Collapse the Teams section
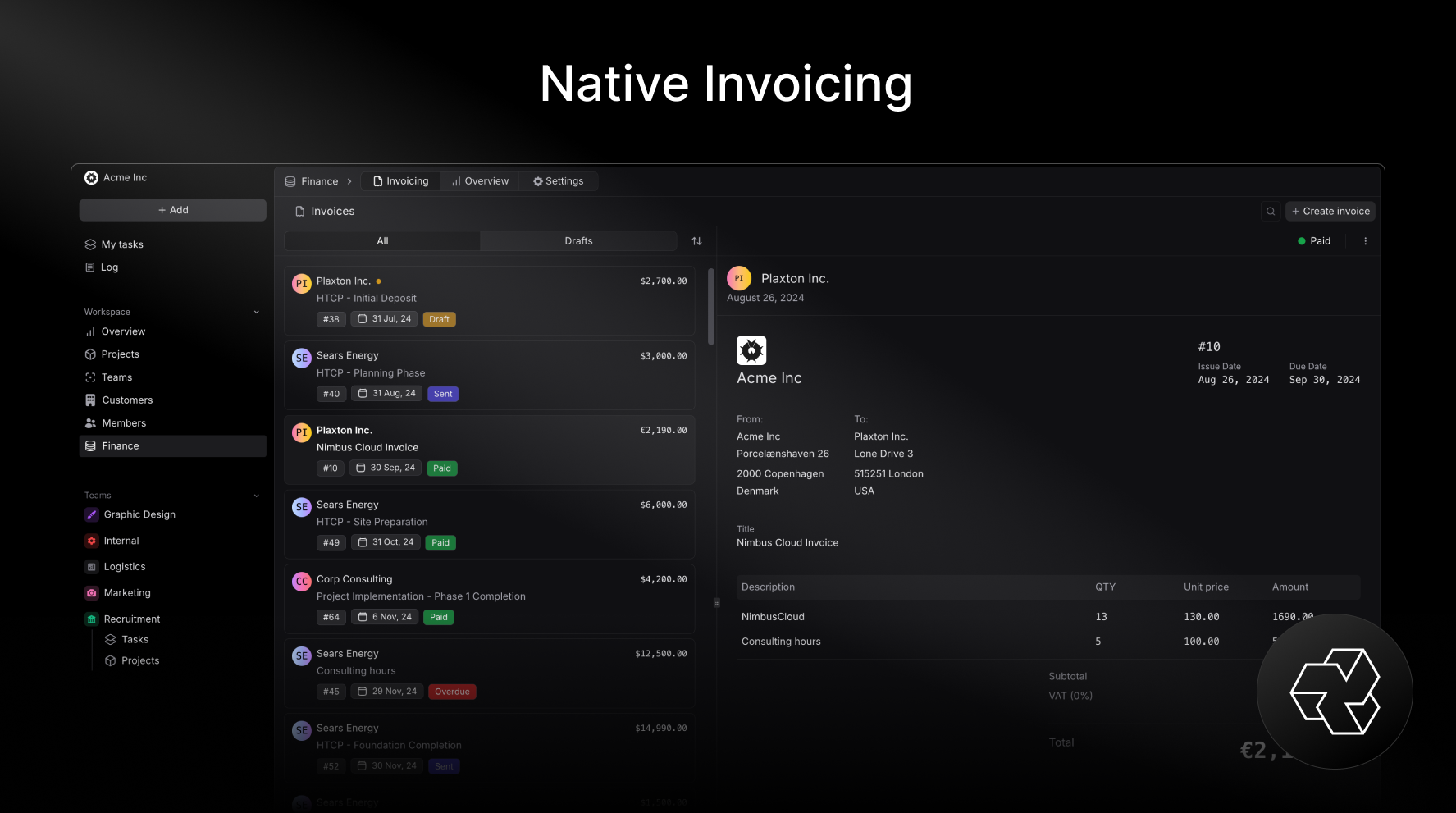The height and width of the screenshot is (813, 1456). tap(257, 496)
